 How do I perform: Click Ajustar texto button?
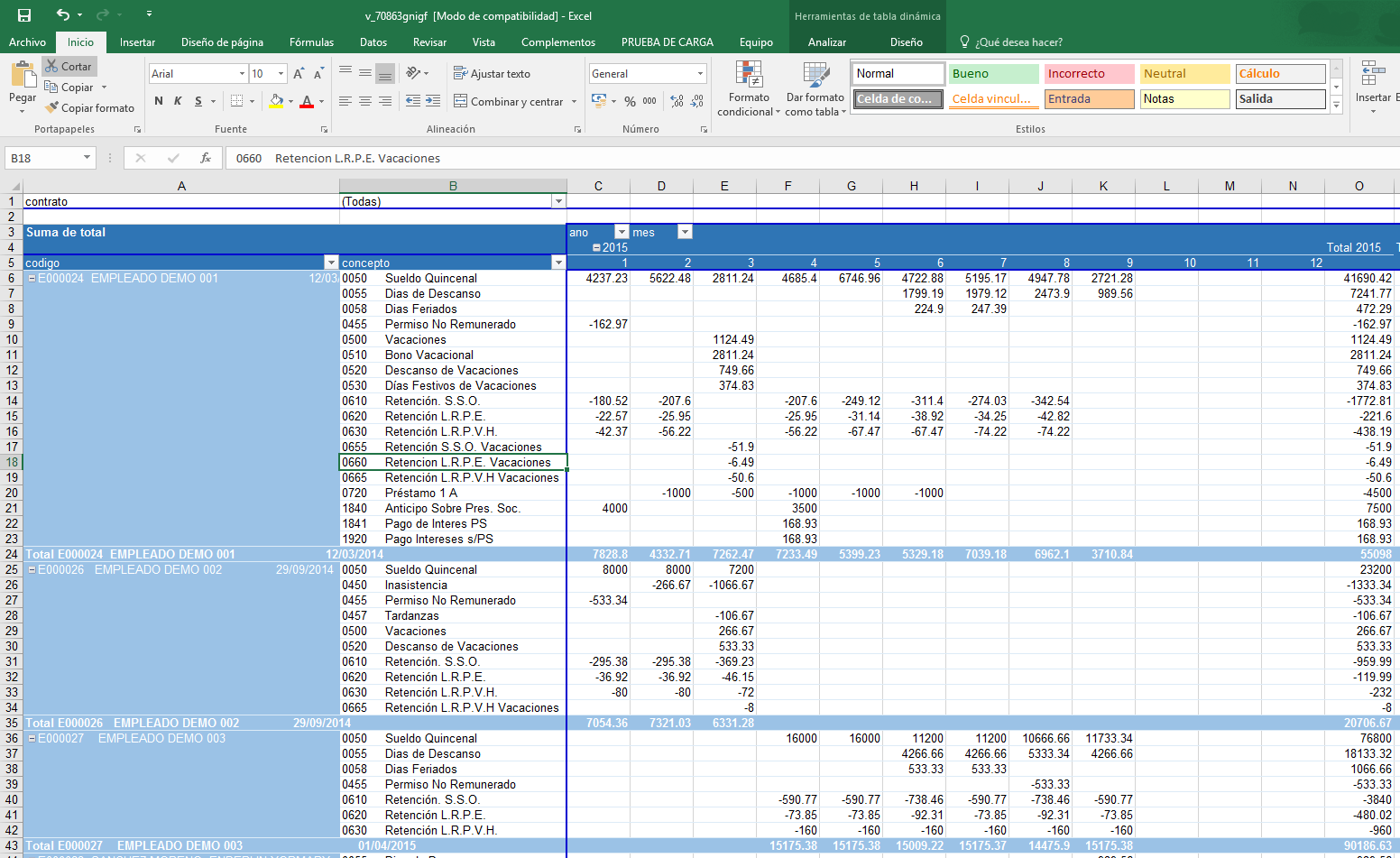click(492, 74)
